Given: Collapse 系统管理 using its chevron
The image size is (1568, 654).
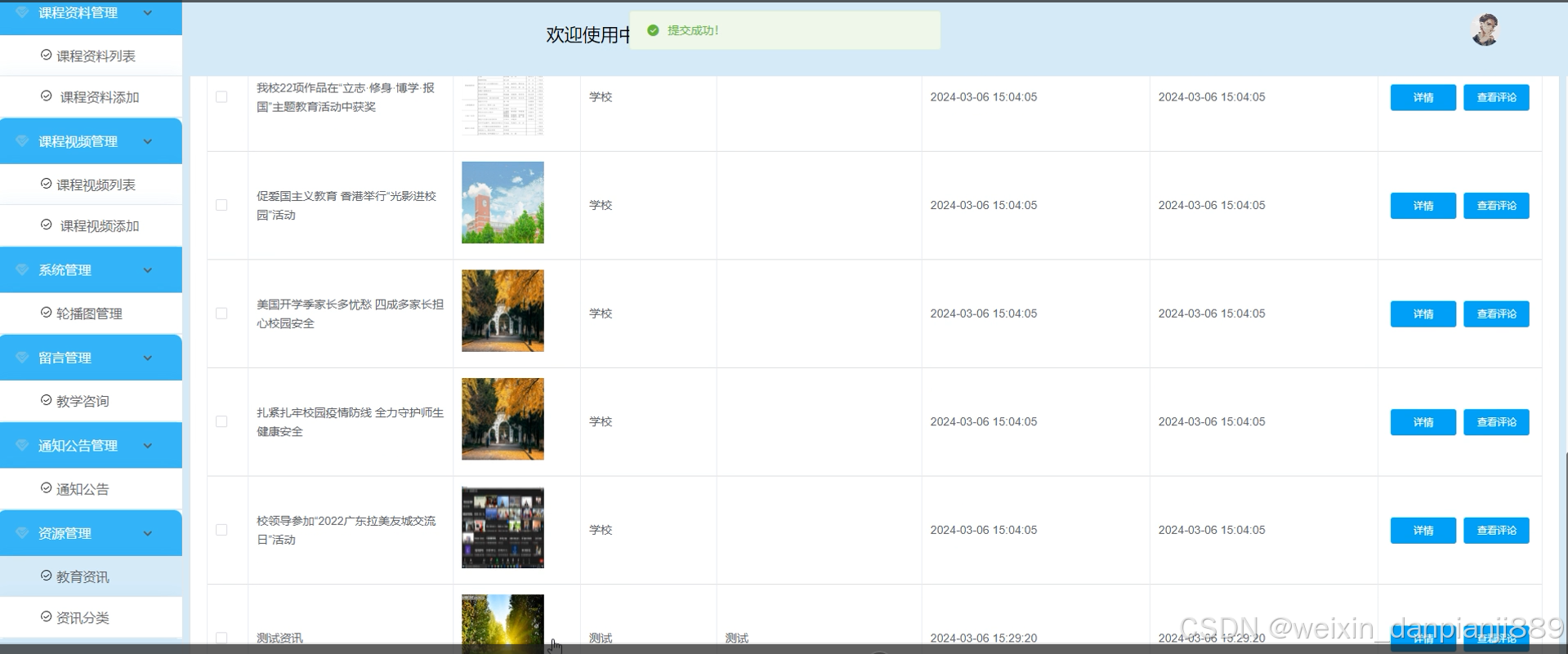Looking at the screenshot, I should tap(148, 270).
